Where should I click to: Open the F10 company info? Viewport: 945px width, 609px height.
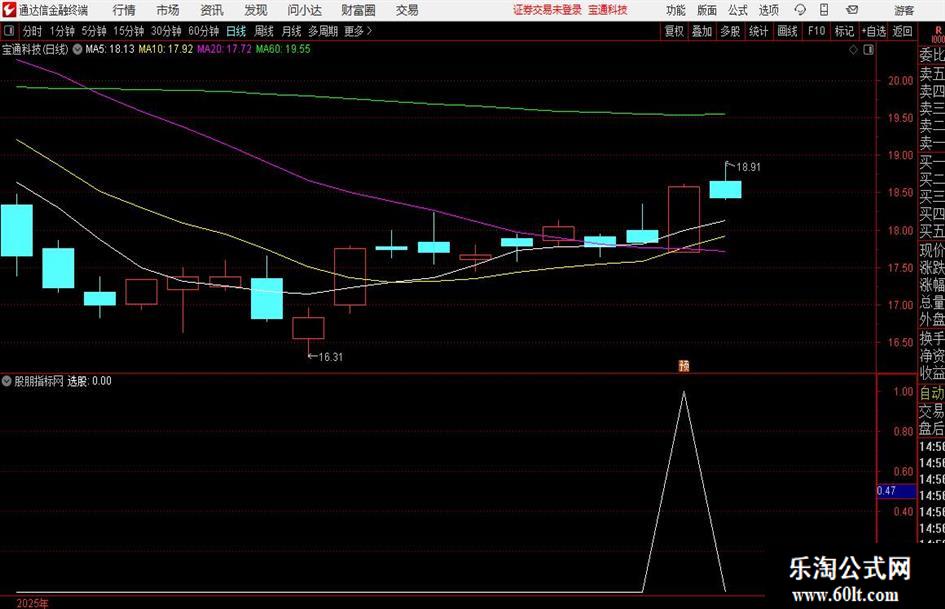tap(817, 31)
